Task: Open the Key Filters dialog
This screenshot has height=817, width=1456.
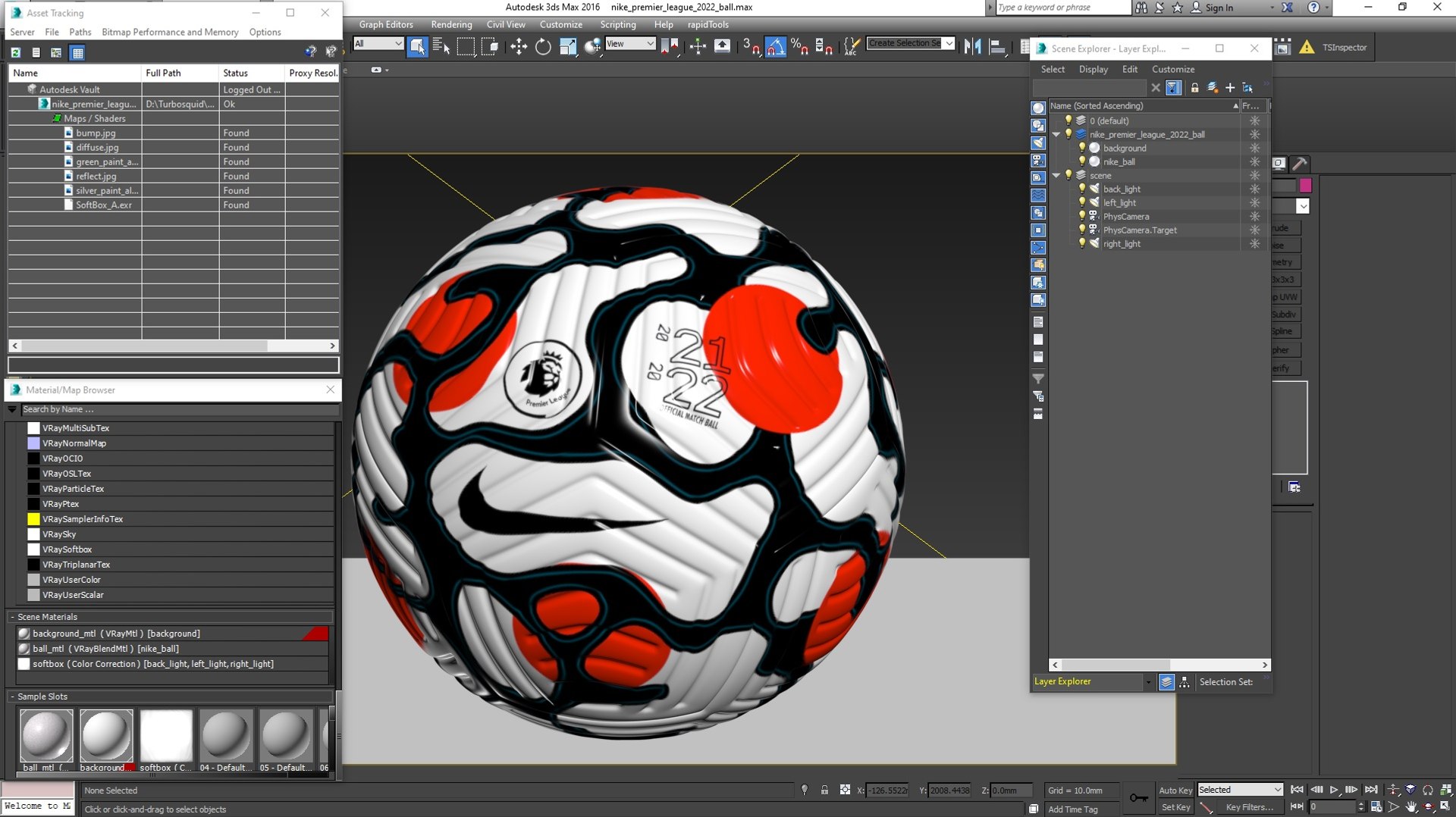Action: (1249, 807)
